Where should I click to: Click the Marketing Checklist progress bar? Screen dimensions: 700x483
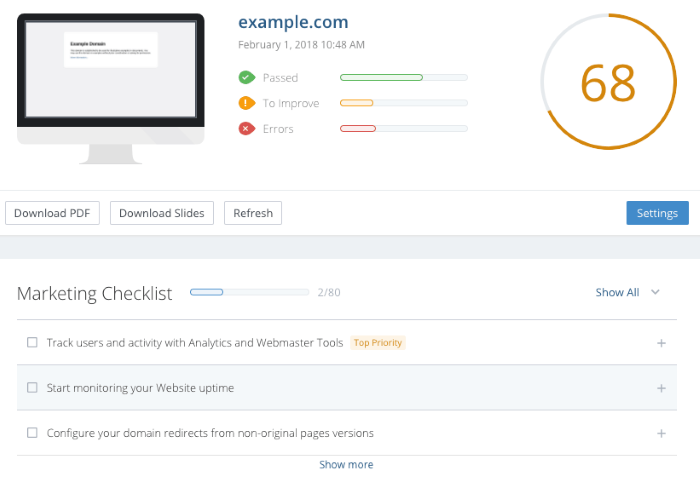249,292
